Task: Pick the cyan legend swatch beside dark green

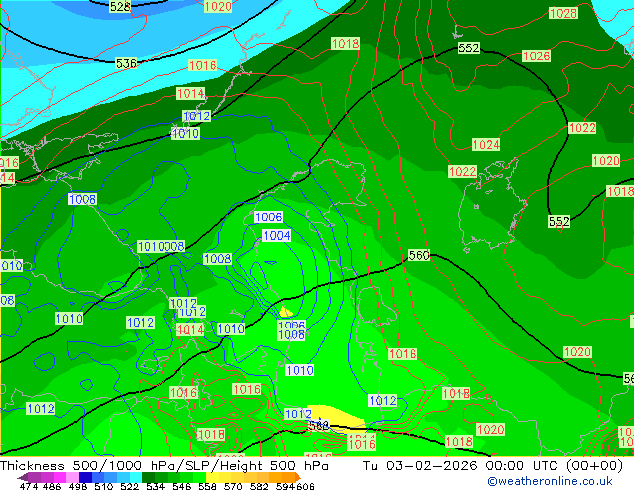Action: pos(136,477)
